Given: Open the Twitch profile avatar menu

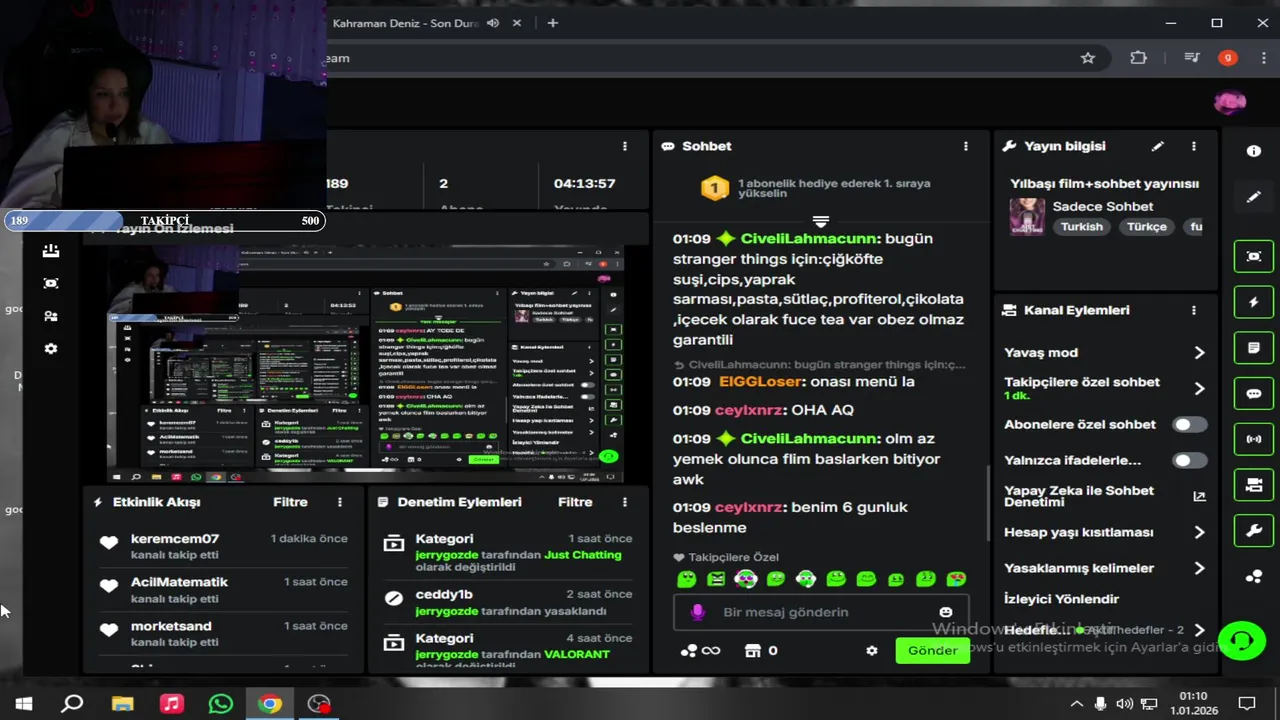Looking at the screenshot, I should tap(1230, 102).
